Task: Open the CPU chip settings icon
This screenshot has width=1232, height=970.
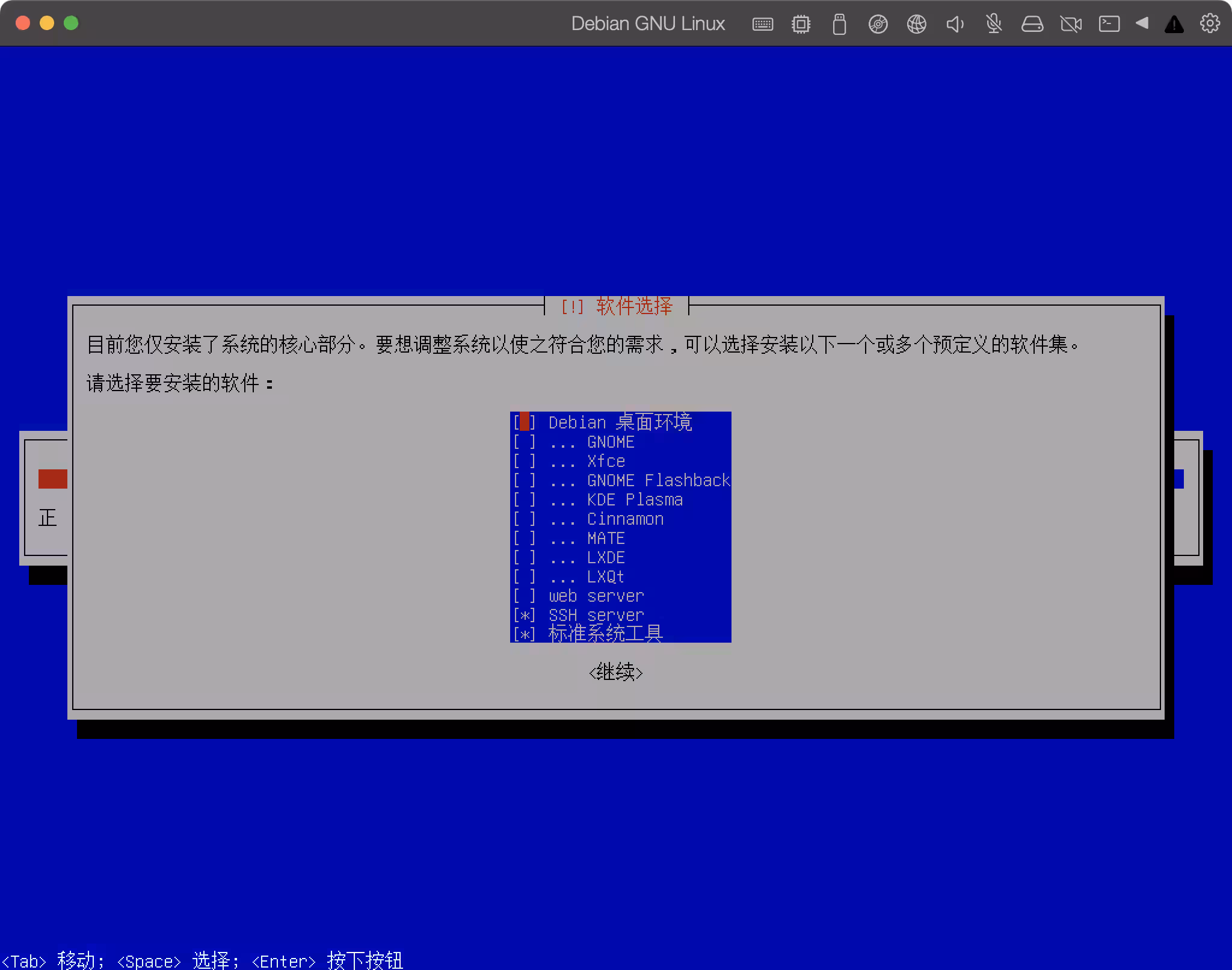Action: coord(801,24)
